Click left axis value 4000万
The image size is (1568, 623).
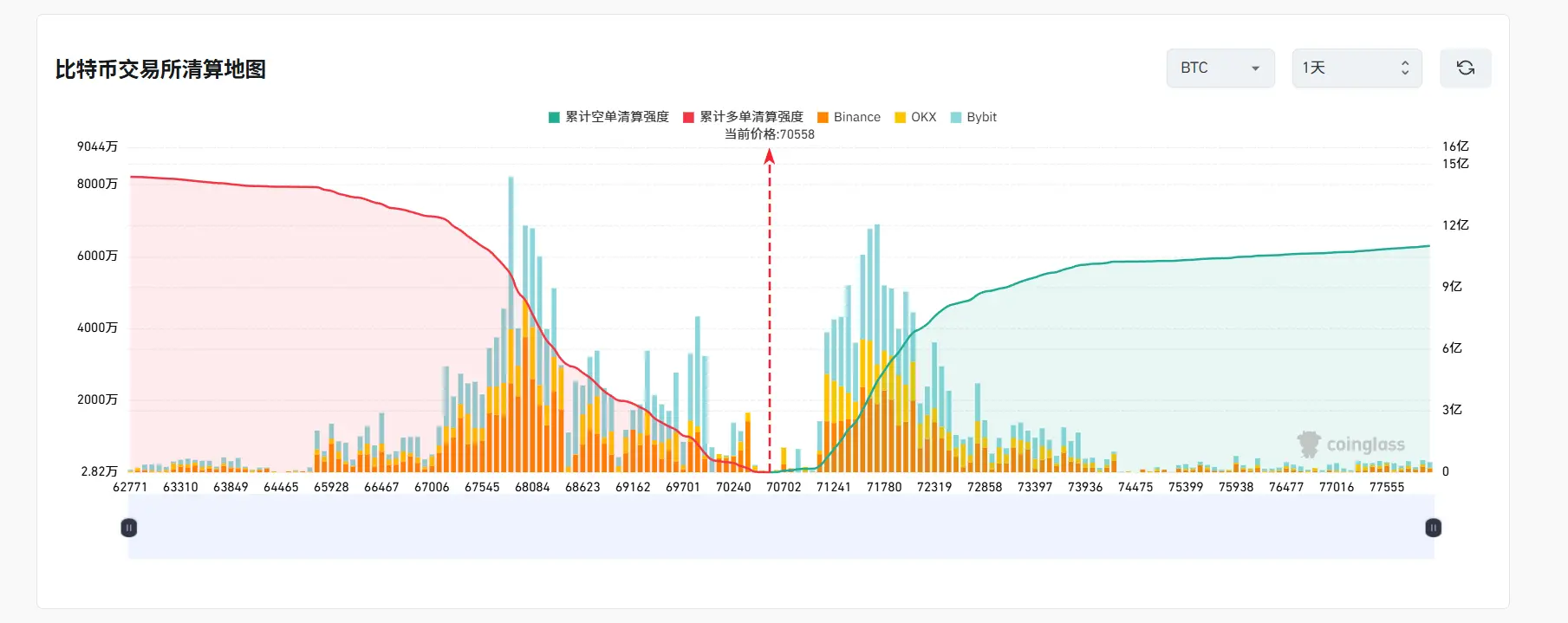(97, 328)
